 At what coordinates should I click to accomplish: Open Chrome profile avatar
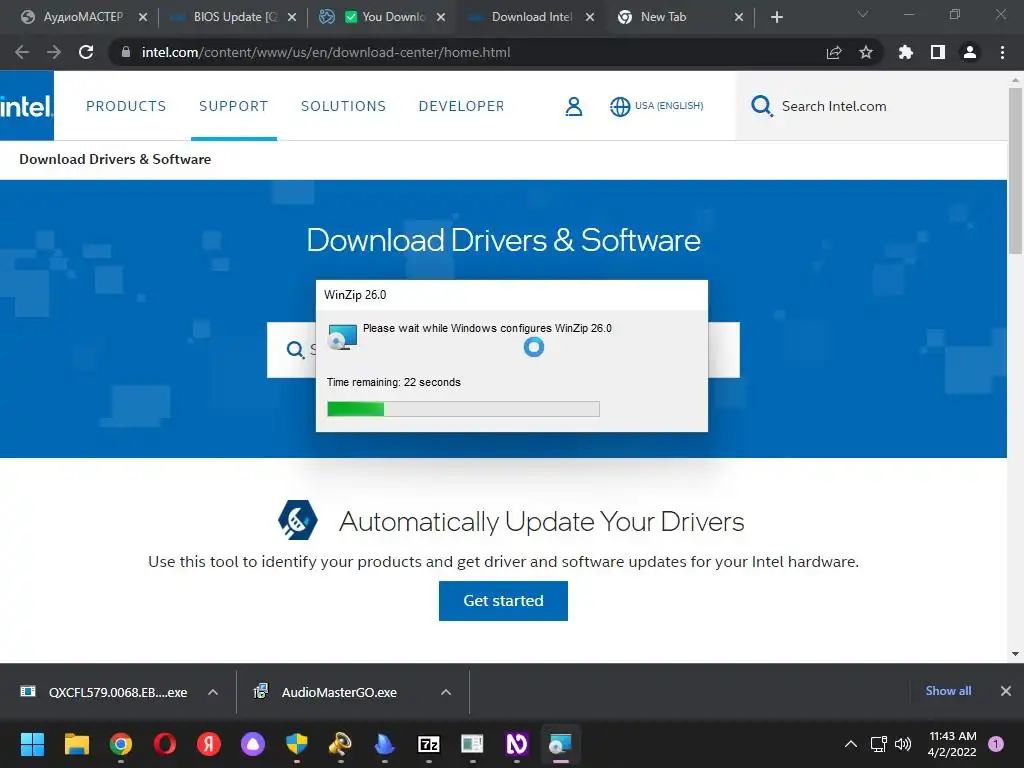click(970, 52)
